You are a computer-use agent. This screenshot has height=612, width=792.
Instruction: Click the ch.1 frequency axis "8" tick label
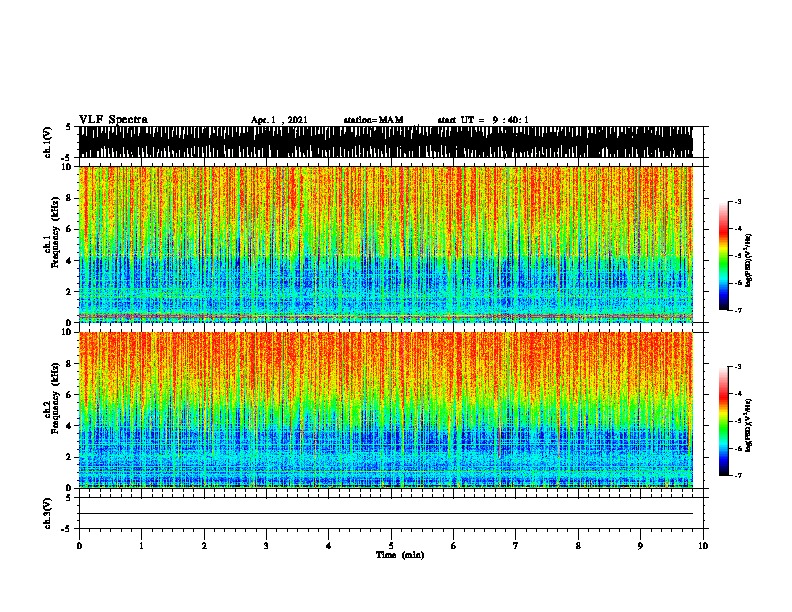tap(69, 198)
